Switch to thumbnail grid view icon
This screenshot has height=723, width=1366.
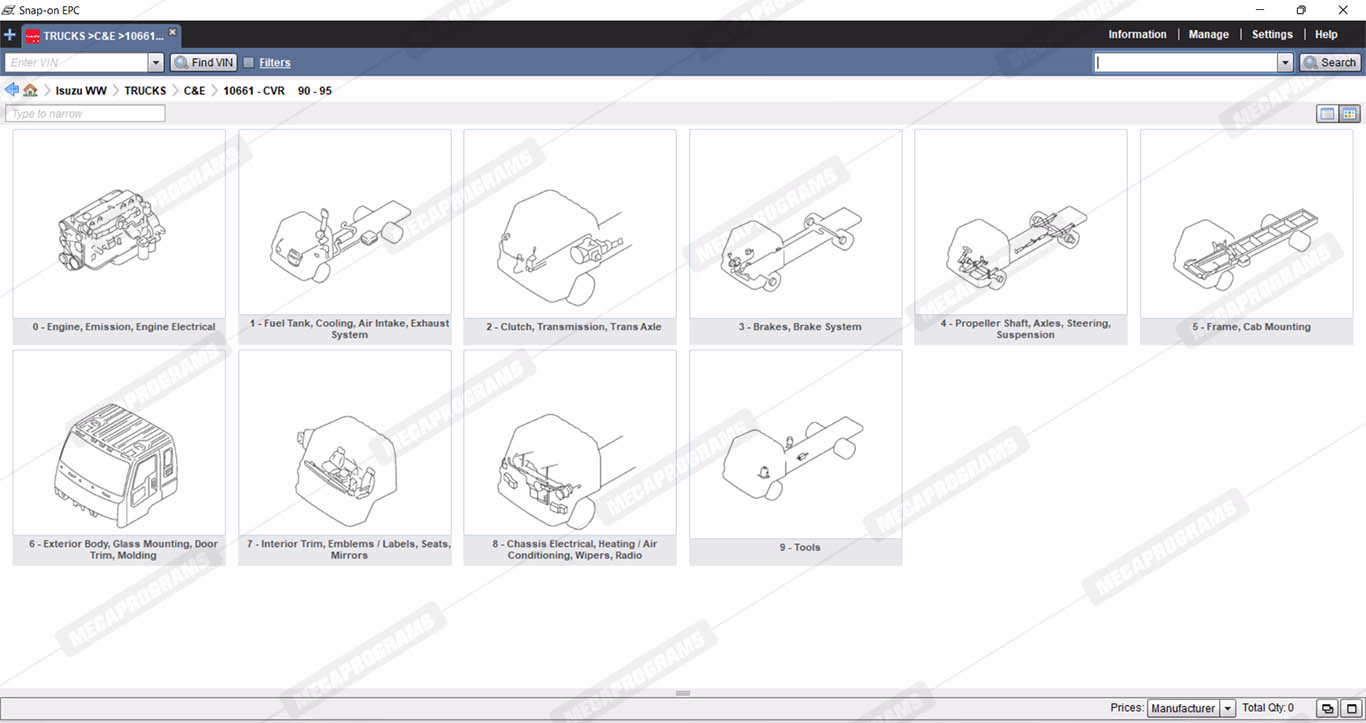click(1349, 114)
